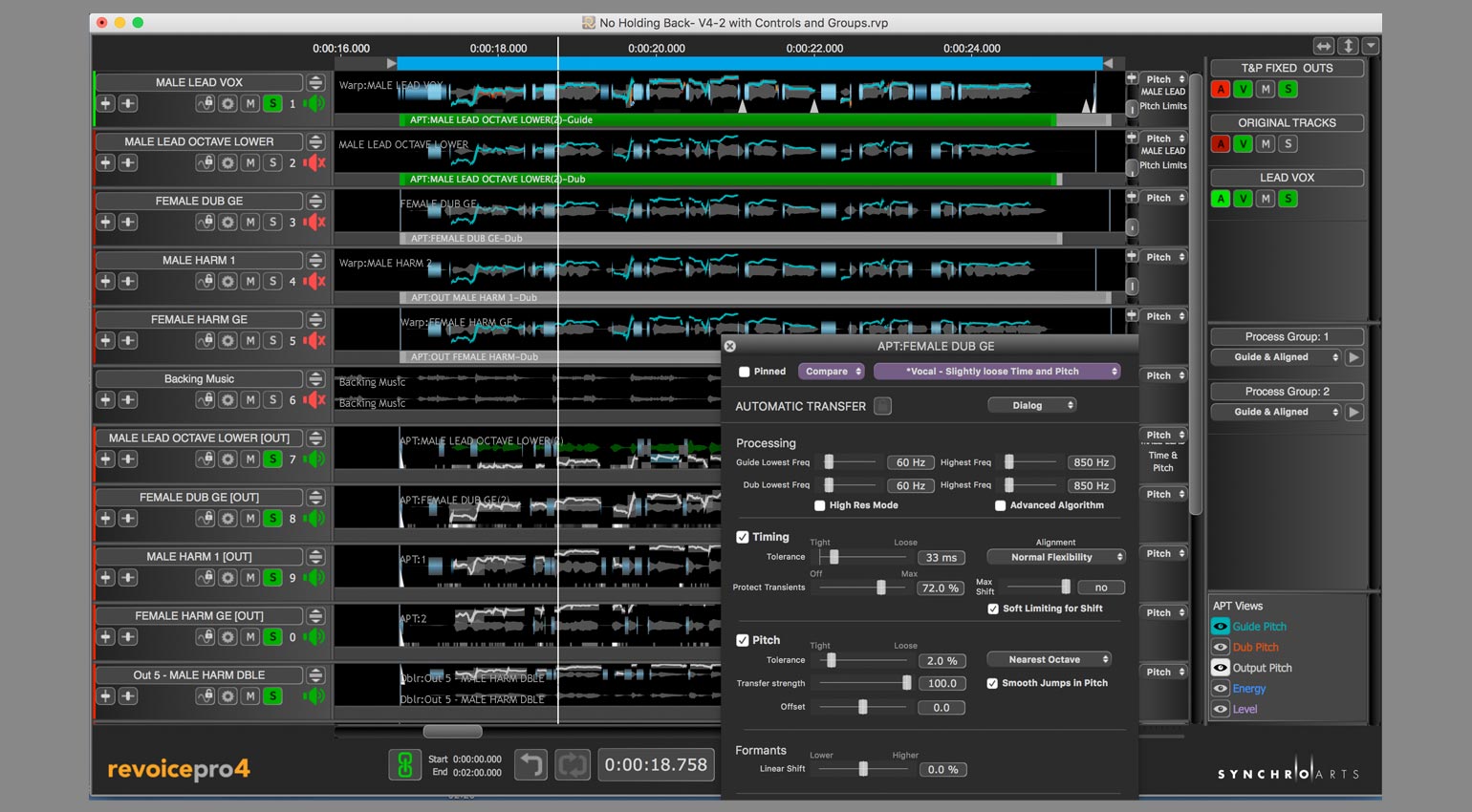Viewport: 1472px width, 812px height.
Task: Toggle Guide Pitch eye visibility
Action: [1220, 627]
